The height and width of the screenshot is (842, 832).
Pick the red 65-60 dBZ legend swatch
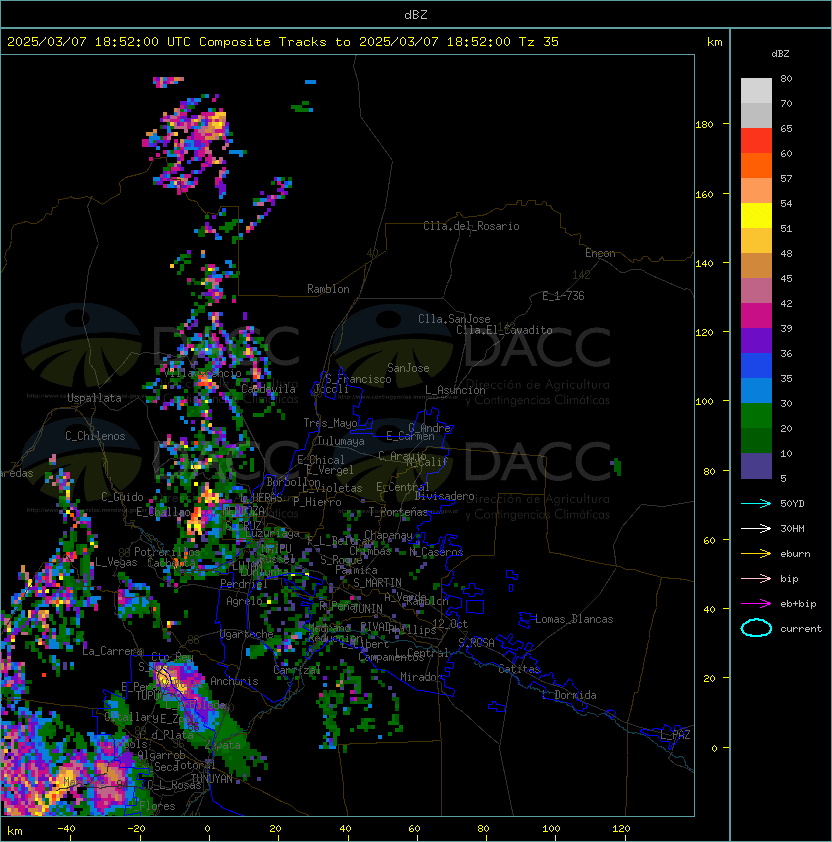tap(756, 141)
